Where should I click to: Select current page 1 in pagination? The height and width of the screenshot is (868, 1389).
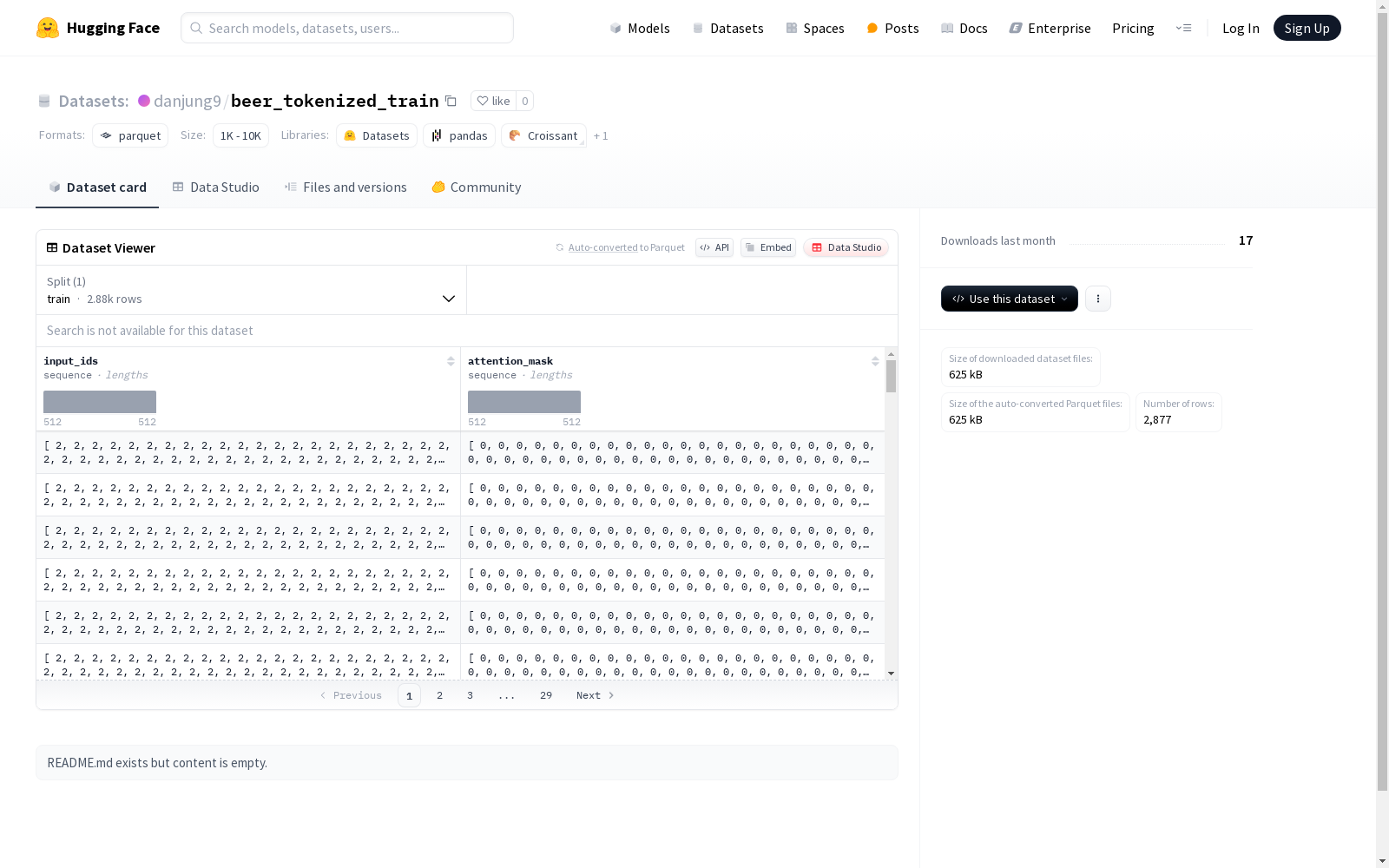click(409, 695)
